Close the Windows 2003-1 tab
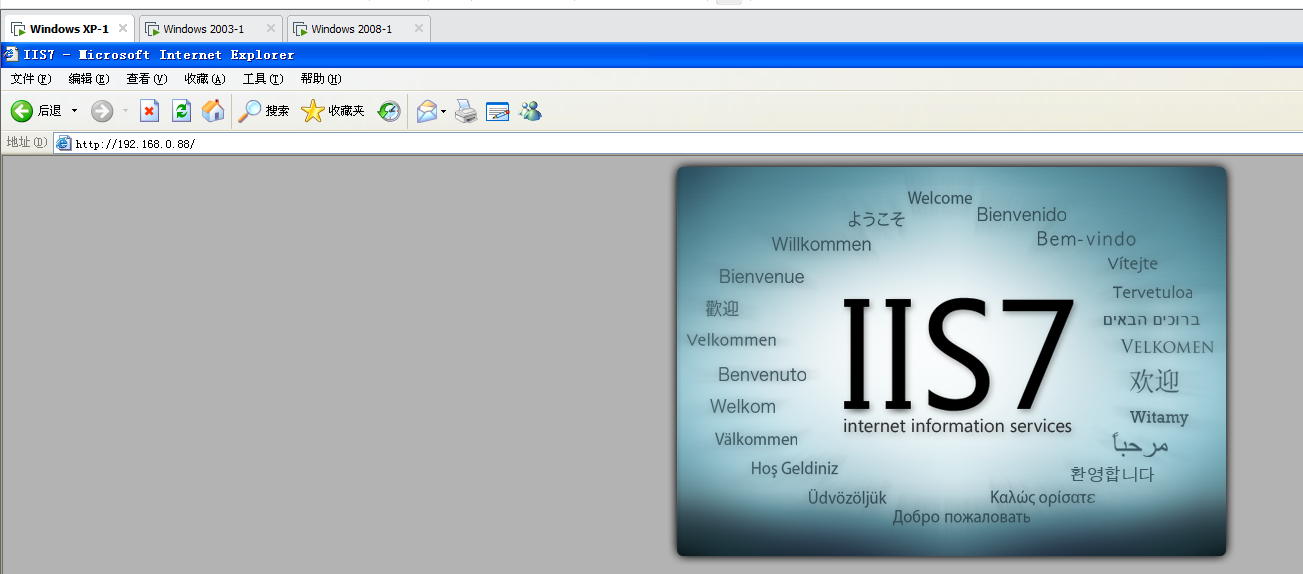The height and width of the screenshot is (574, 1303). point(270,29)
